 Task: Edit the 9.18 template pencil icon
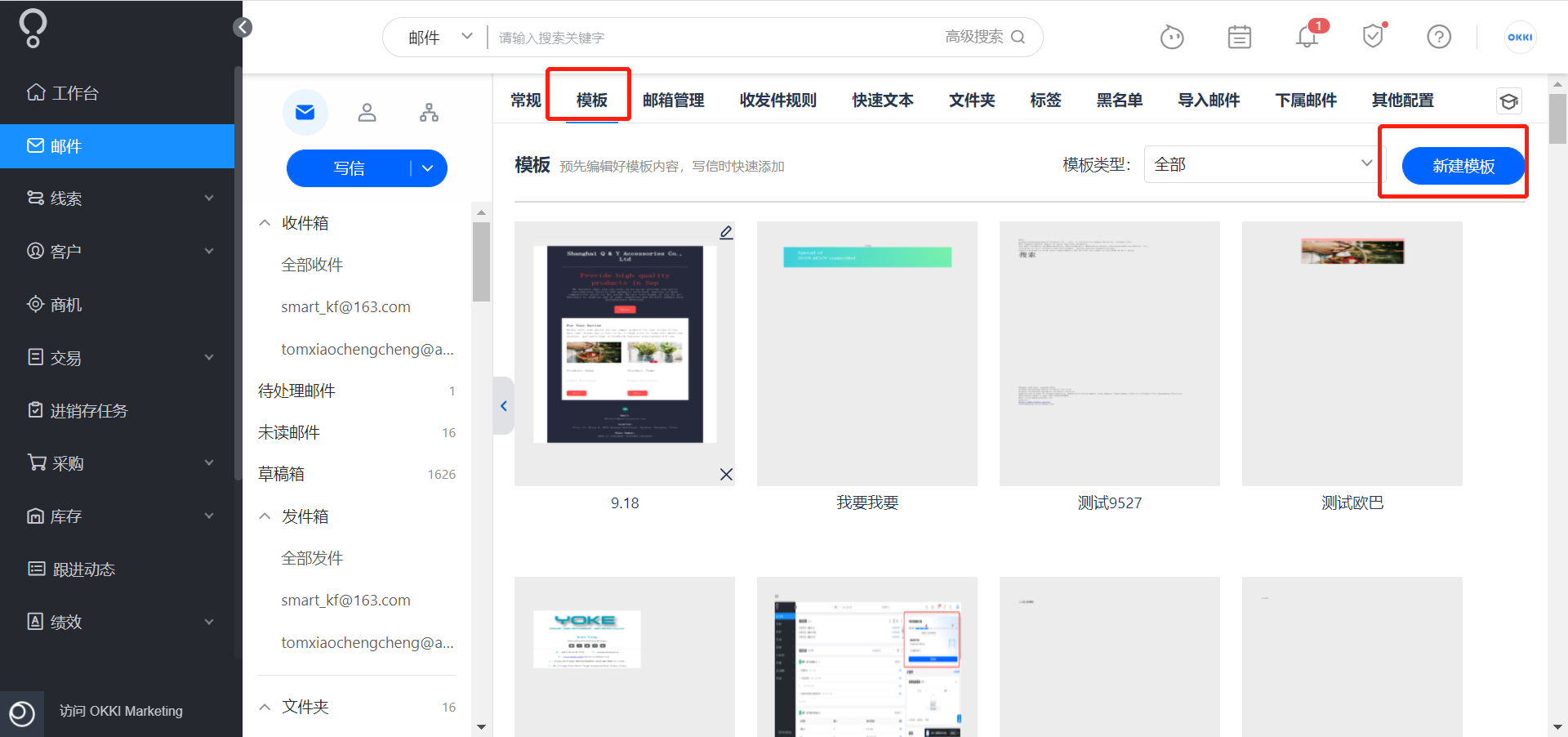click(x=726, y=233)
